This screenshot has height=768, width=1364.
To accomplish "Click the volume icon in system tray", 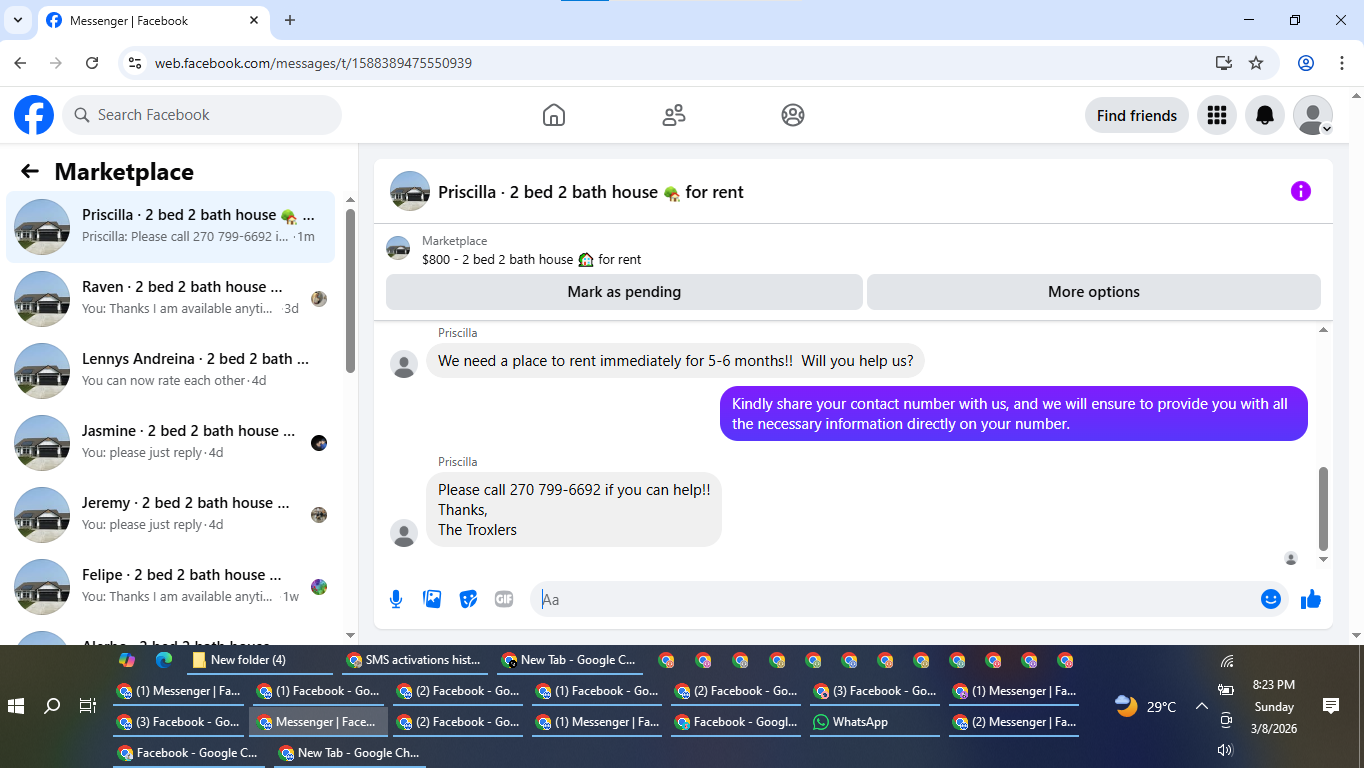I will (1226, 749).
